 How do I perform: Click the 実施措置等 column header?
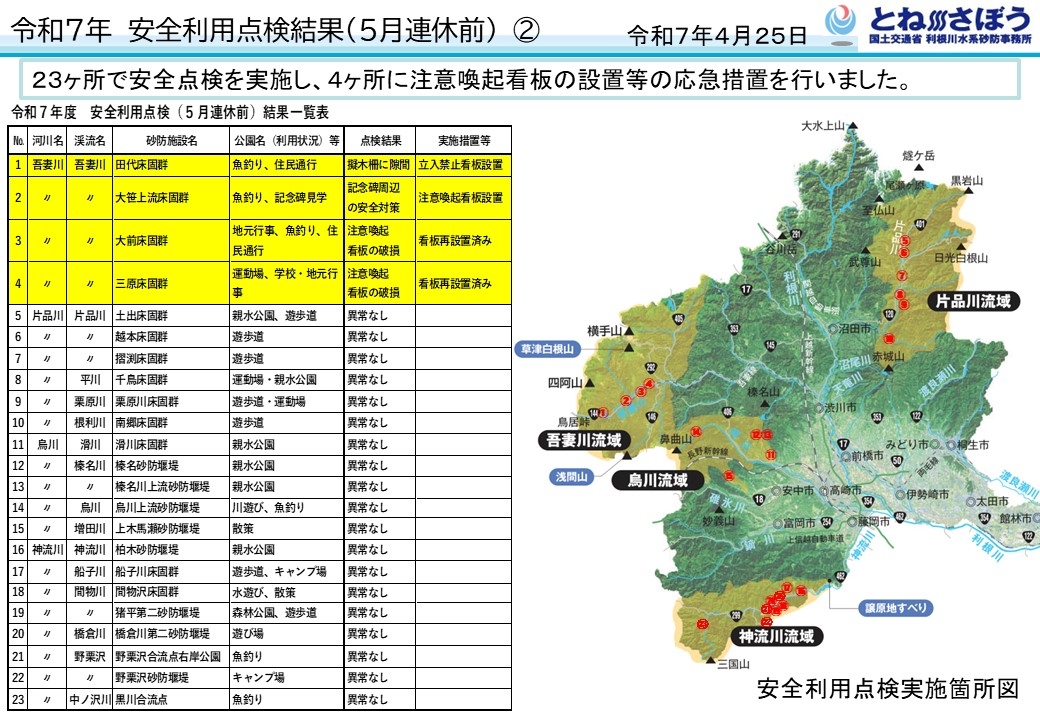pos(464,141)
